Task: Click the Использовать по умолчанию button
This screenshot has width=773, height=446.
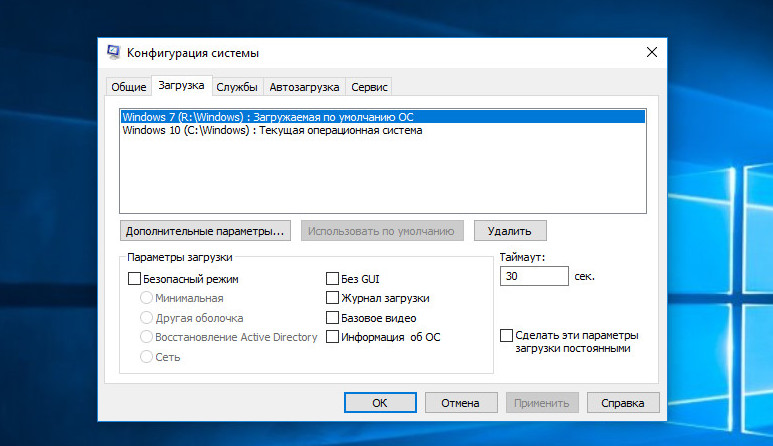Action: tap(382, 231)
